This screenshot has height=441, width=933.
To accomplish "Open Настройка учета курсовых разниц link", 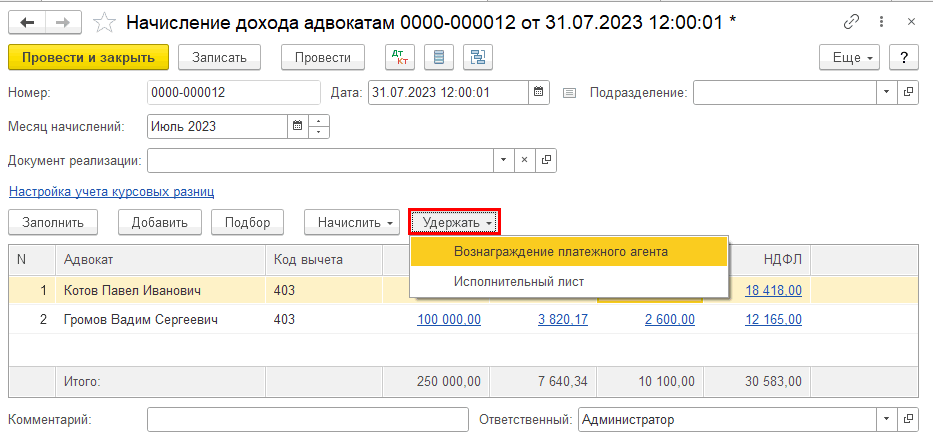I will point(111,191).
